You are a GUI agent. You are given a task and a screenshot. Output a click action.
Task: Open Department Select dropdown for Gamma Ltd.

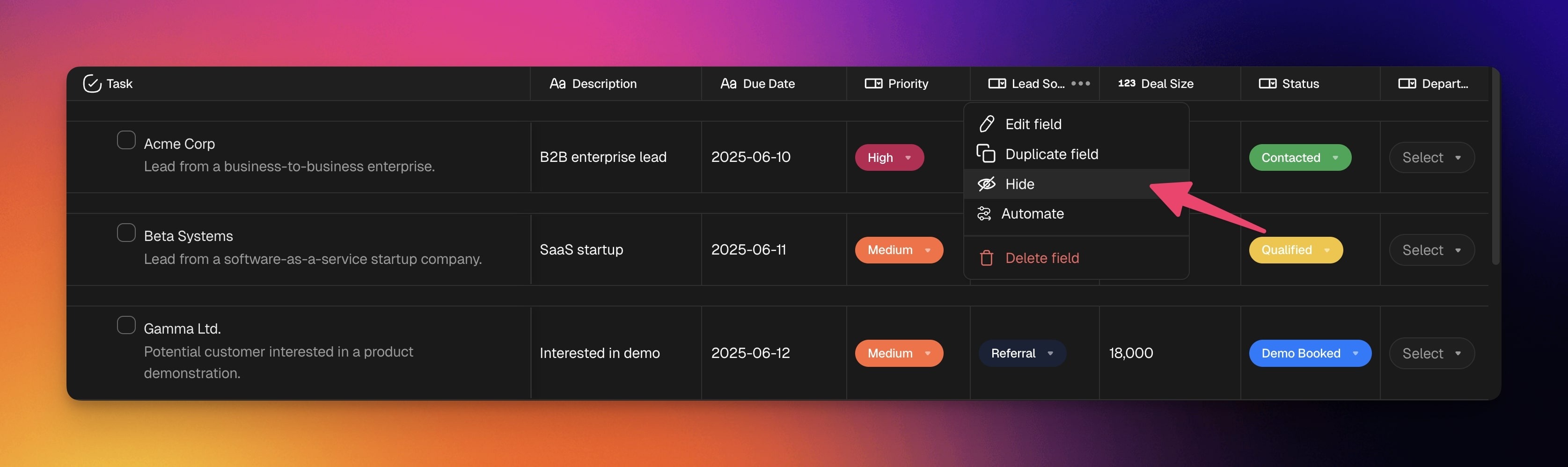tap(1431, 353)
